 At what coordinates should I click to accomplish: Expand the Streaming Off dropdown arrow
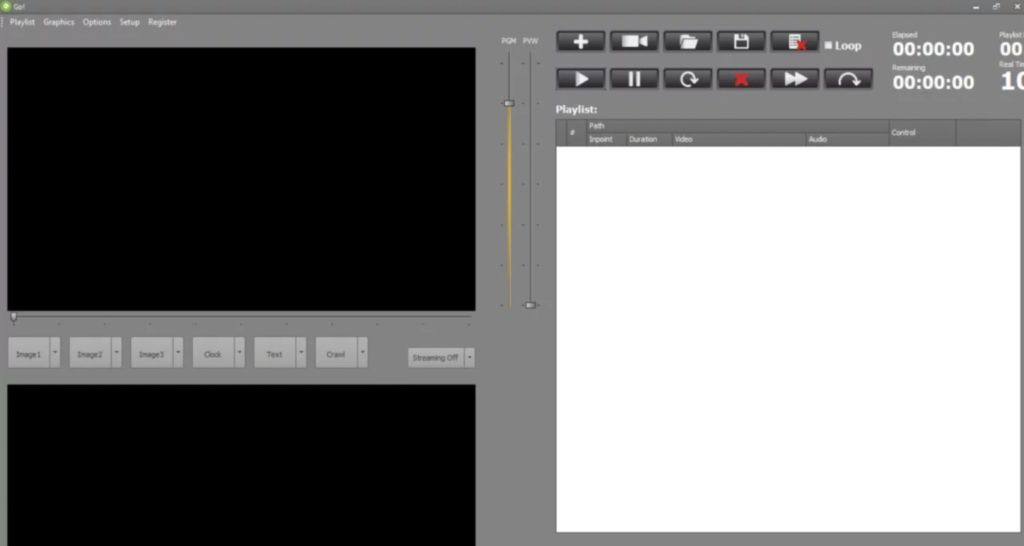pos(470,357)
